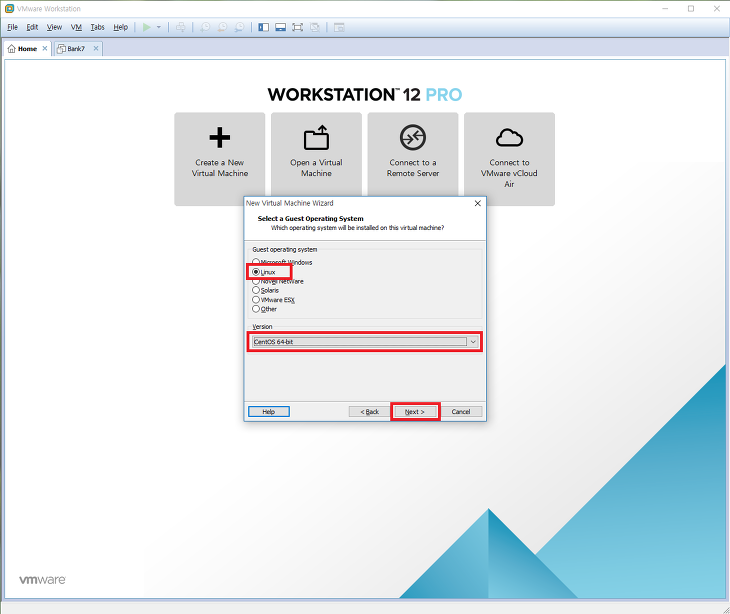Switch to the Bank7 tab
Screen dimensions: 730x614
tap(77, 49)
